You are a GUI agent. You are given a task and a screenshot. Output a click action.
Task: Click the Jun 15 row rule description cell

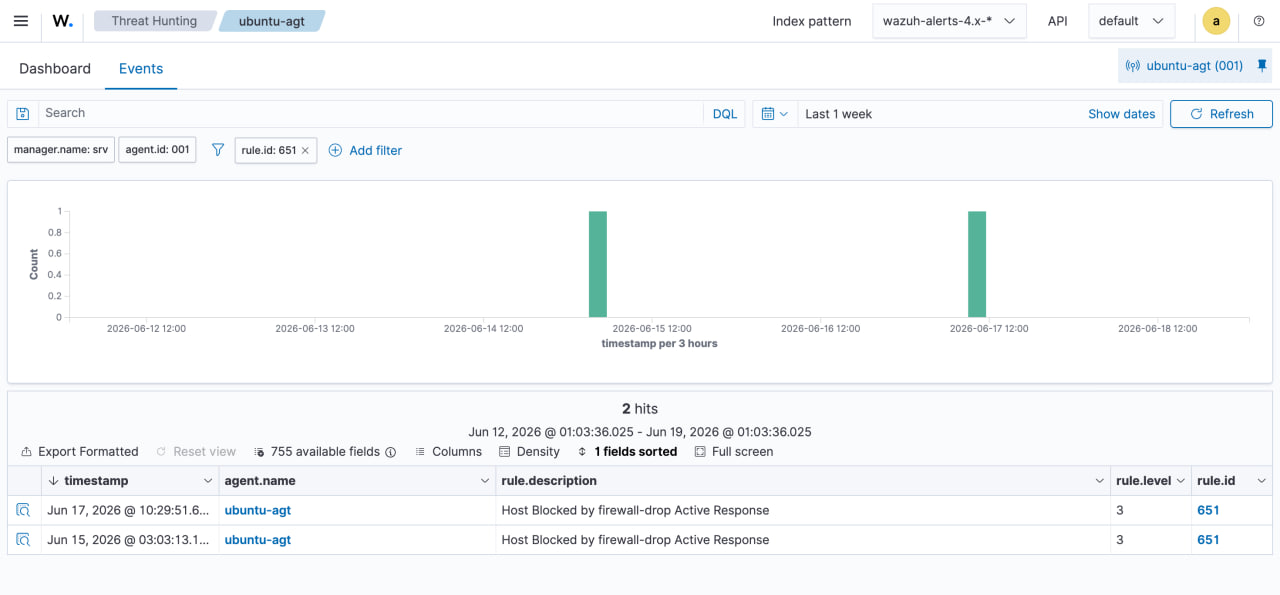(x=803, y=540)
